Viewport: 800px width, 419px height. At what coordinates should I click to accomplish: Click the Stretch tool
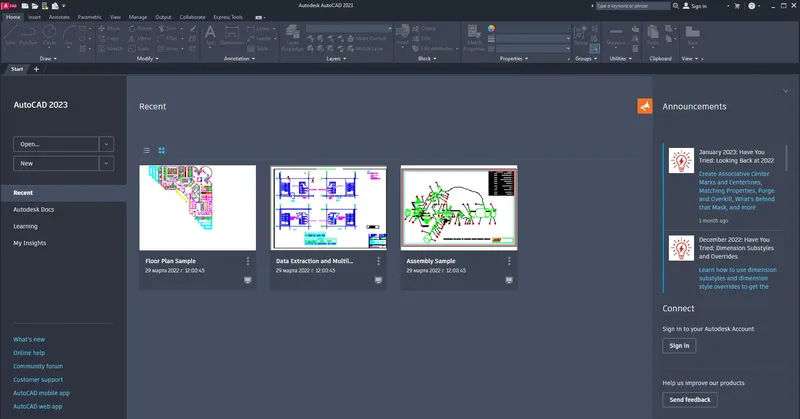[110, 48]
